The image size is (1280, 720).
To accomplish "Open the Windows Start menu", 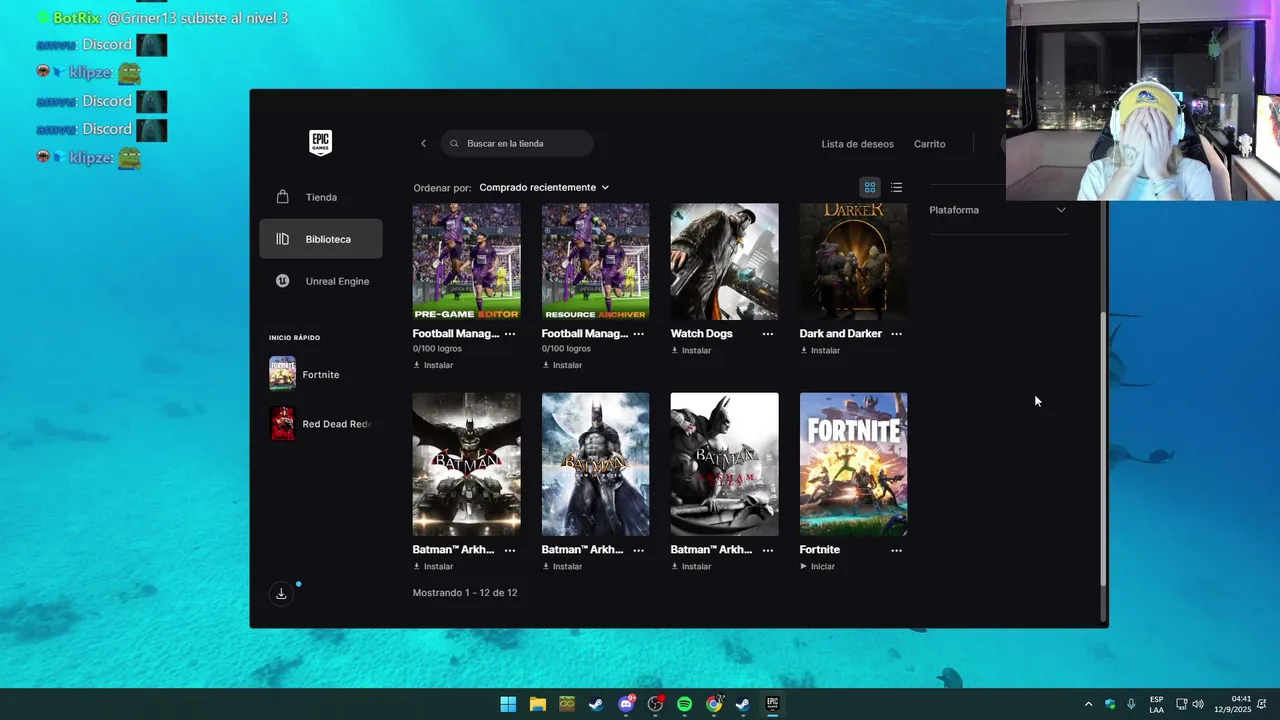I will click(508, 704).
